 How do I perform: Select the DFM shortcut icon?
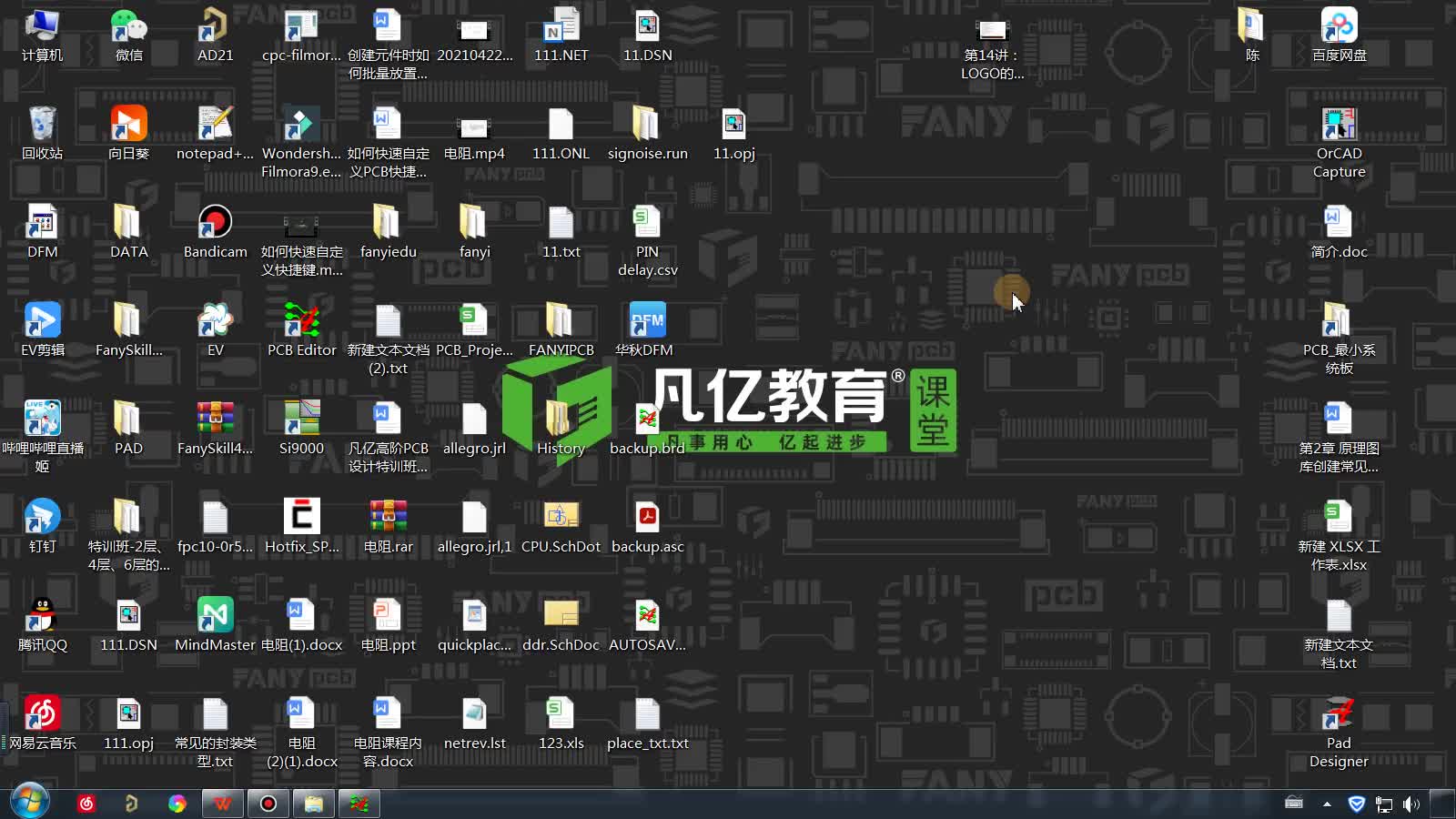[x=42, y=233]
